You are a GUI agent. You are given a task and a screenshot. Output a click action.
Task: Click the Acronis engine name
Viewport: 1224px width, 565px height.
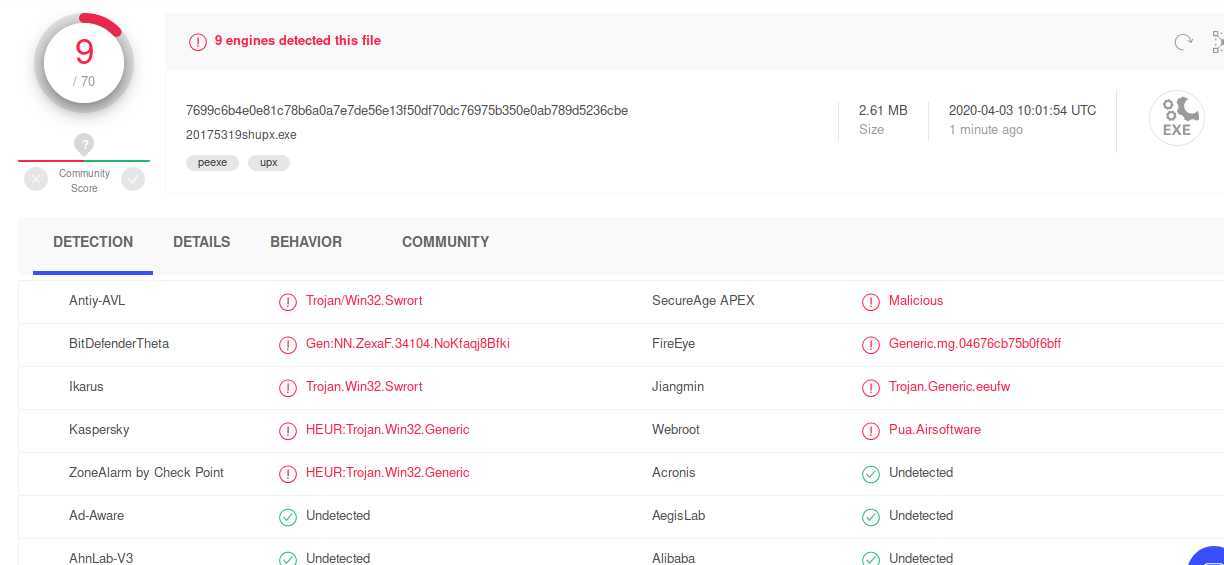pyautogui.click(x=673, y=472)
